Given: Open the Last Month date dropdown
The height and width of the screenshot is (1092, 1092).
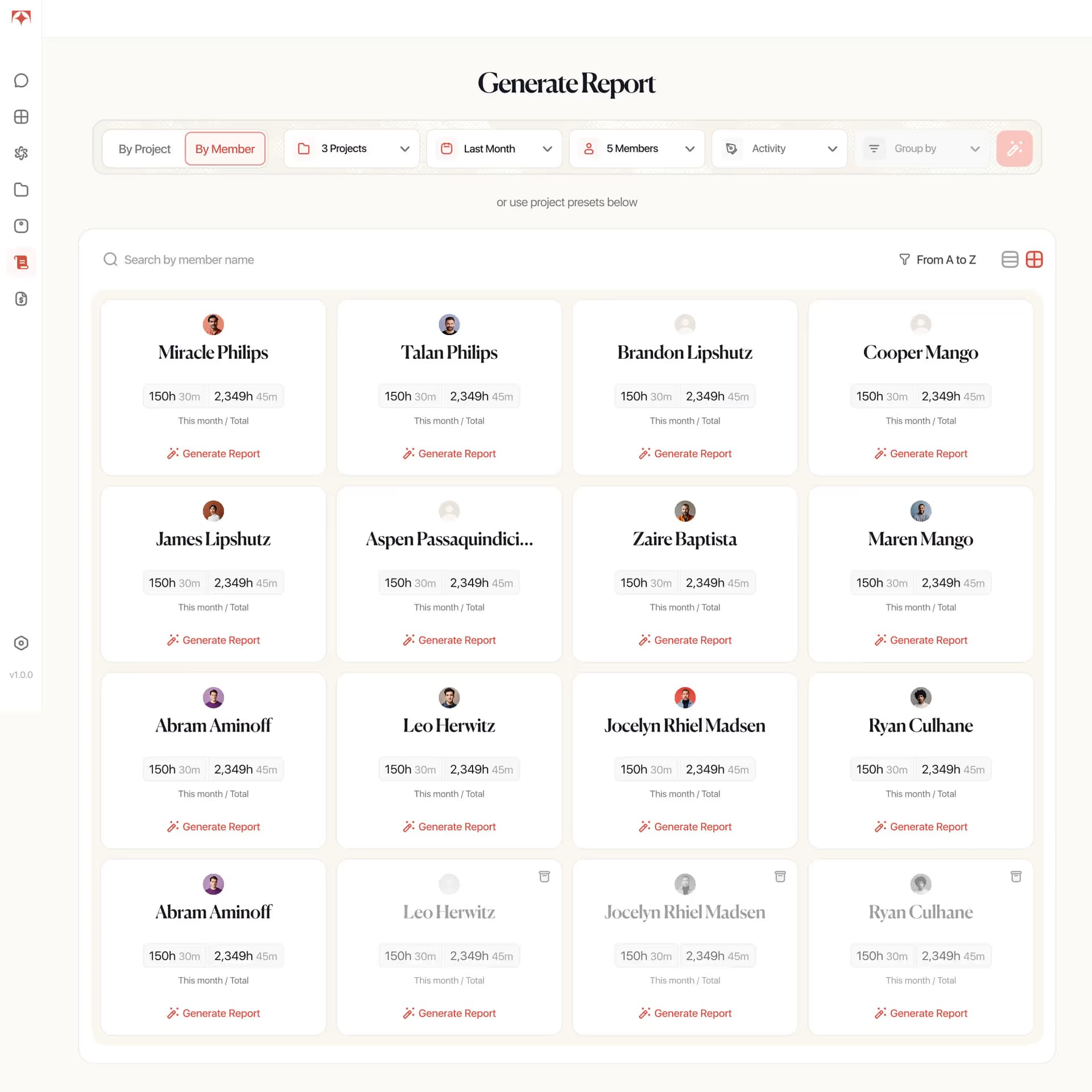Looking at the screenshot, I should [494, 148].
